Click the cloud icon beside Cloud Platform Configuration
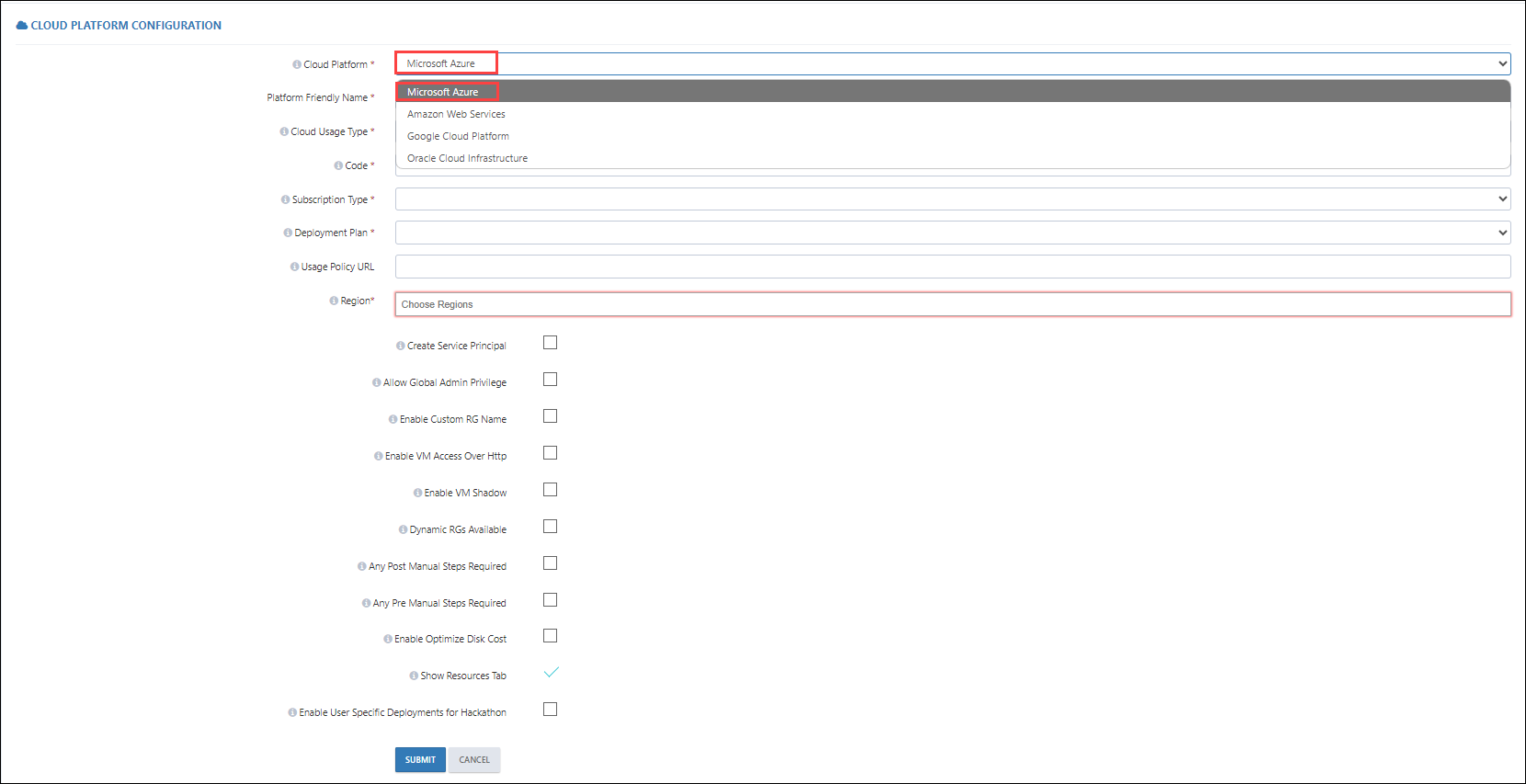 point(22,26)
